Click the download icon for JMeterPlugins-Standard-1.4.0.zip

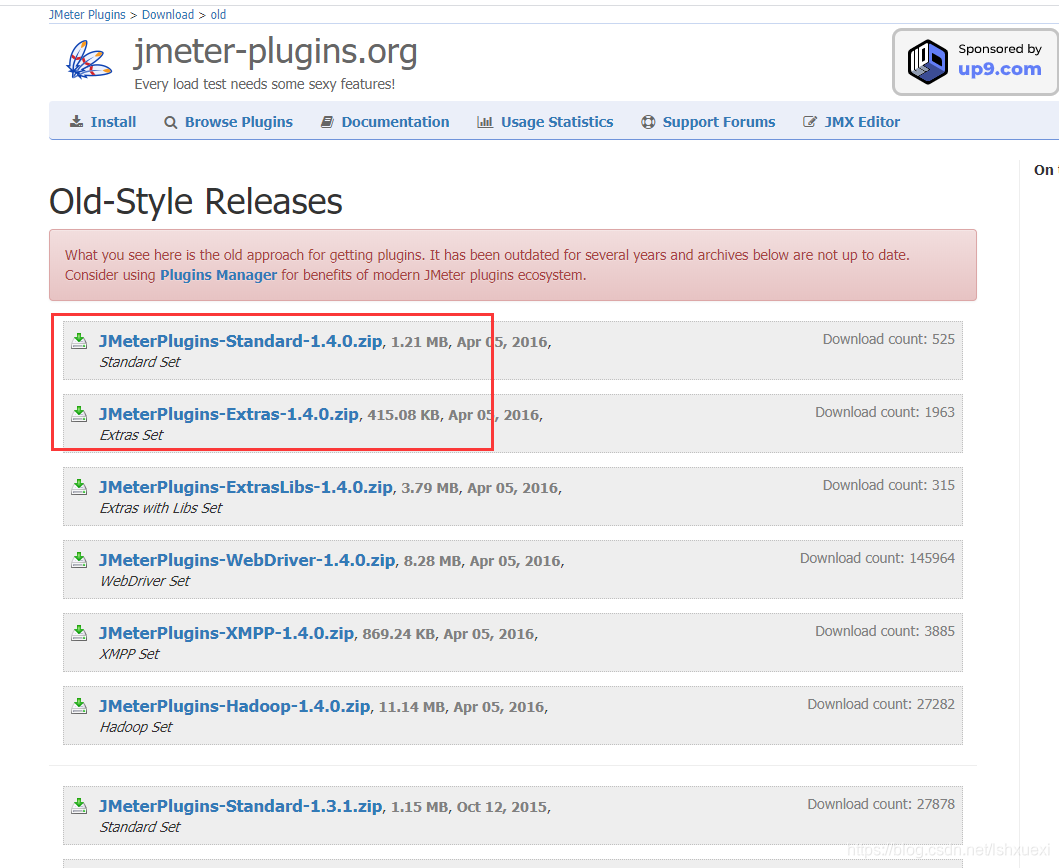[79, 340]
